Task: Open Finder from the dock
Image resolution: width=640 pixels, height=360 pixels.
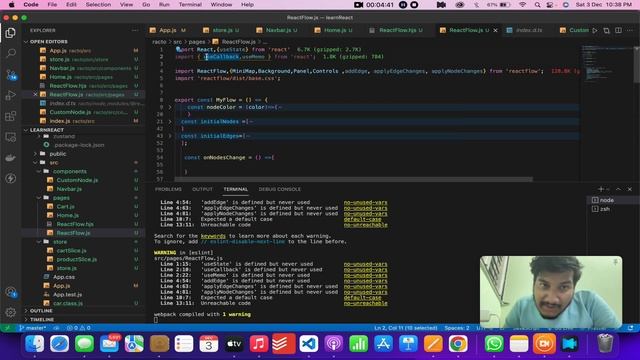Action: click(34, 344)
